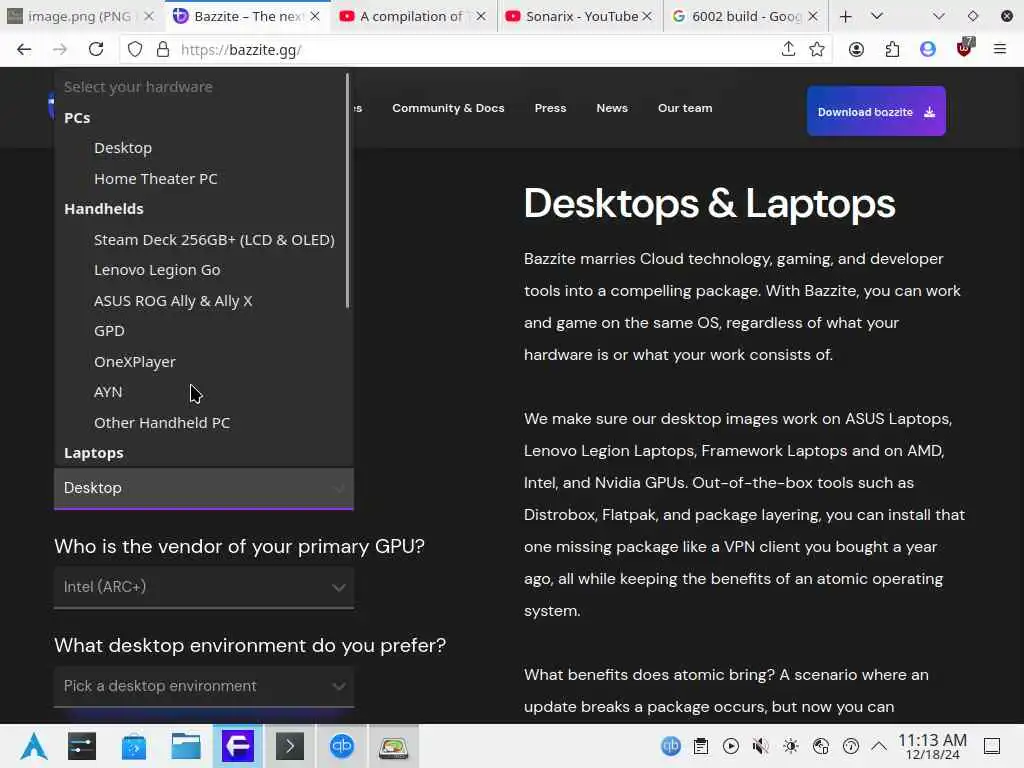Open the Intel (ARC+) GPU vendor dropdown
Image resolution: width=1024 pixels, height=768 pixels.
[204, 587]
